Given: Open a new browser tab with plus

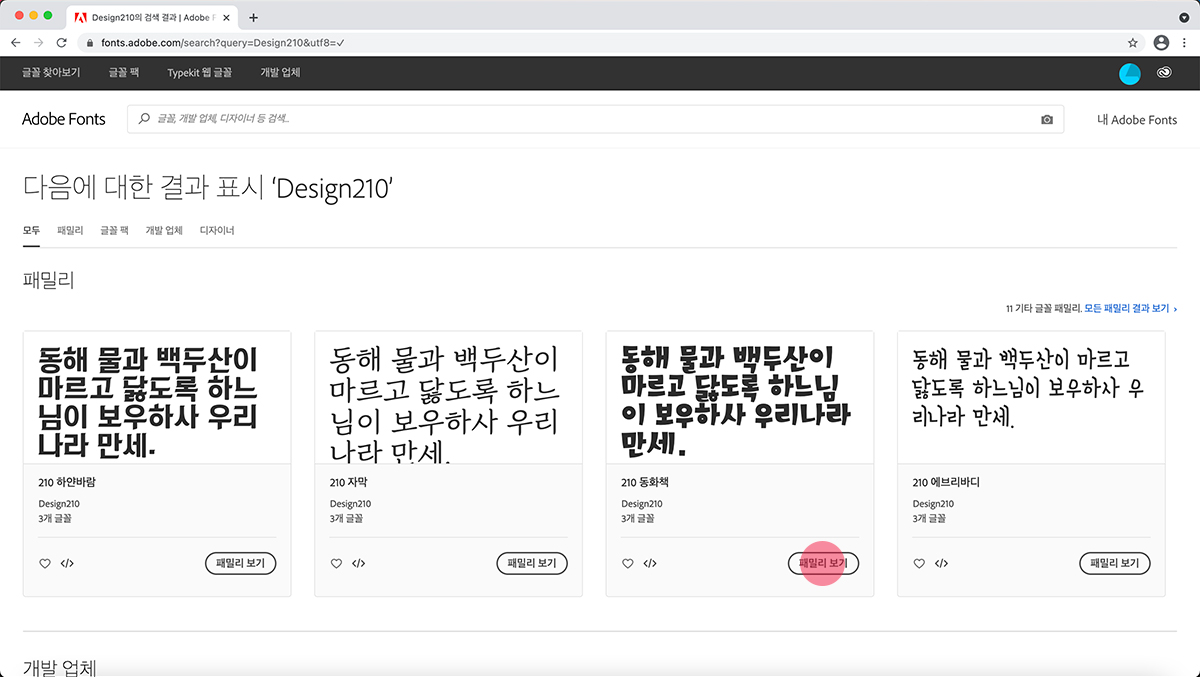Looking at the screenshot, I should click(x=253, y=17).
